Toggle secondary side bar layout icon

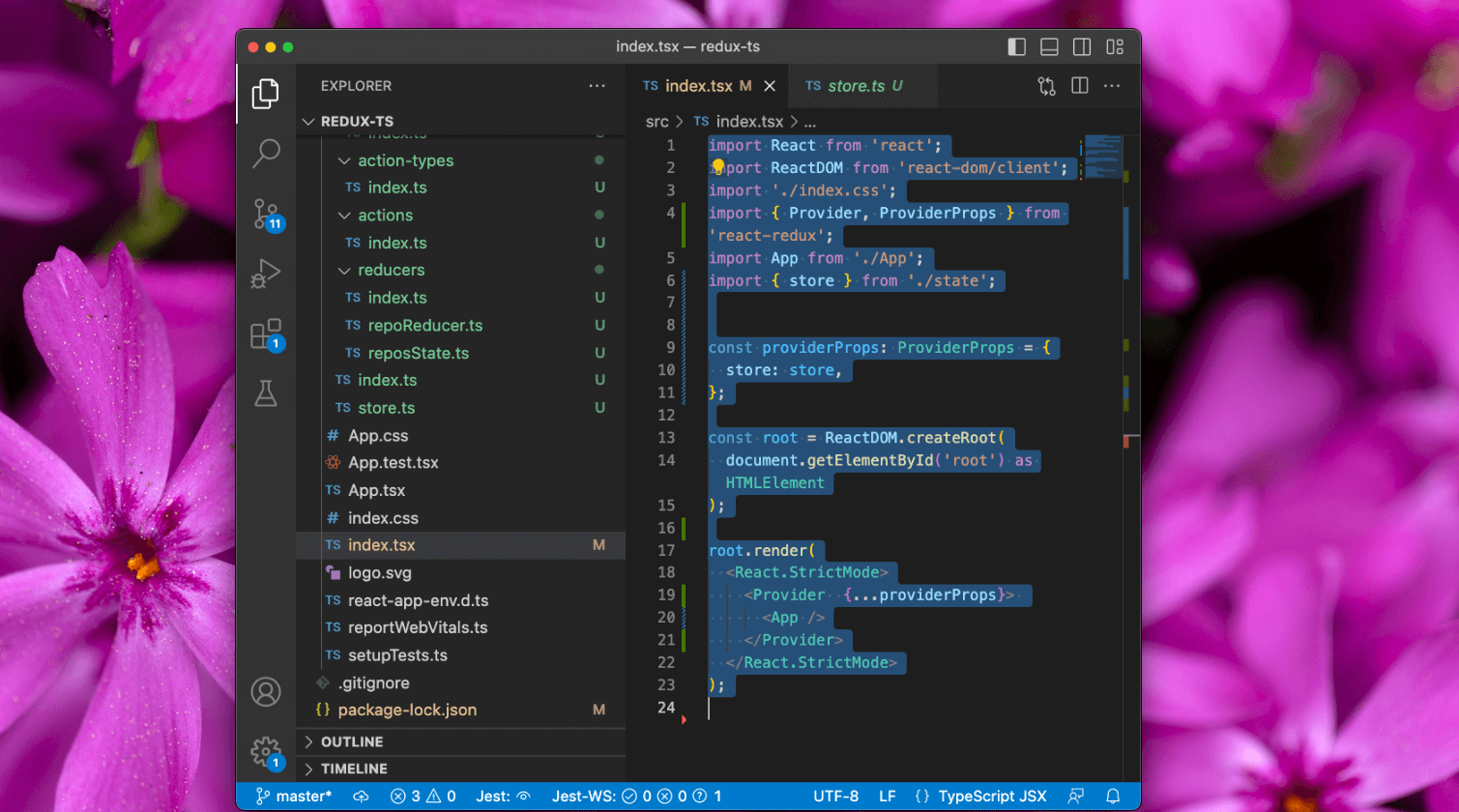click(x=1082, y=46)
